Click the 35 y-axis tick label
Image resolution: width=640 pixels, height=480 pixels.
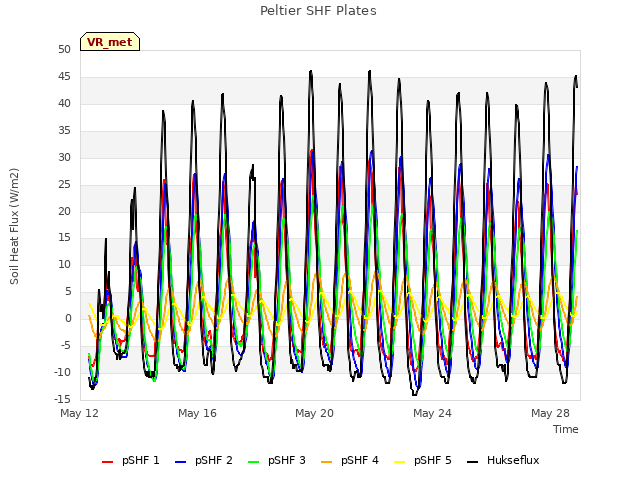tap(64, 130)
